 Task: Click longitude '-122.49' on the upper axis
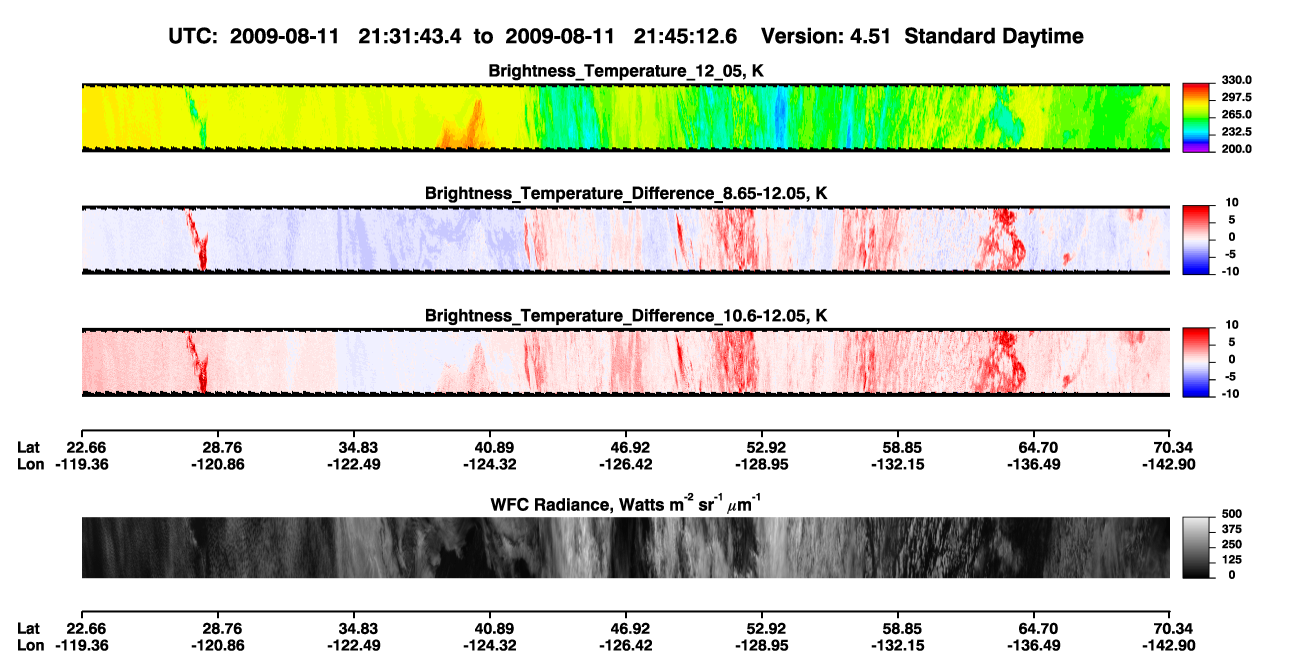tap(352, 464)
